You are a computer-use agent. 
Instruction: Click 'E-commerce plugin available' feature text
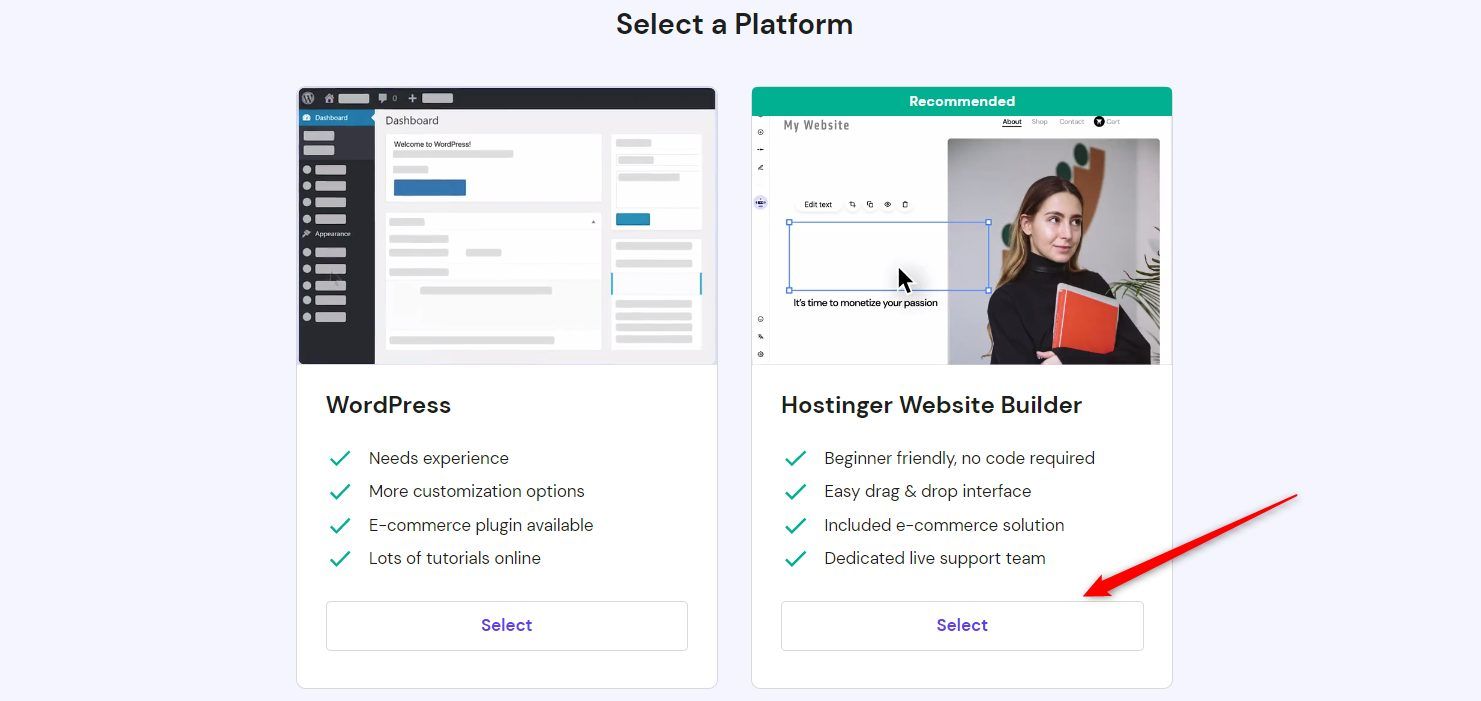click(481, 525)
